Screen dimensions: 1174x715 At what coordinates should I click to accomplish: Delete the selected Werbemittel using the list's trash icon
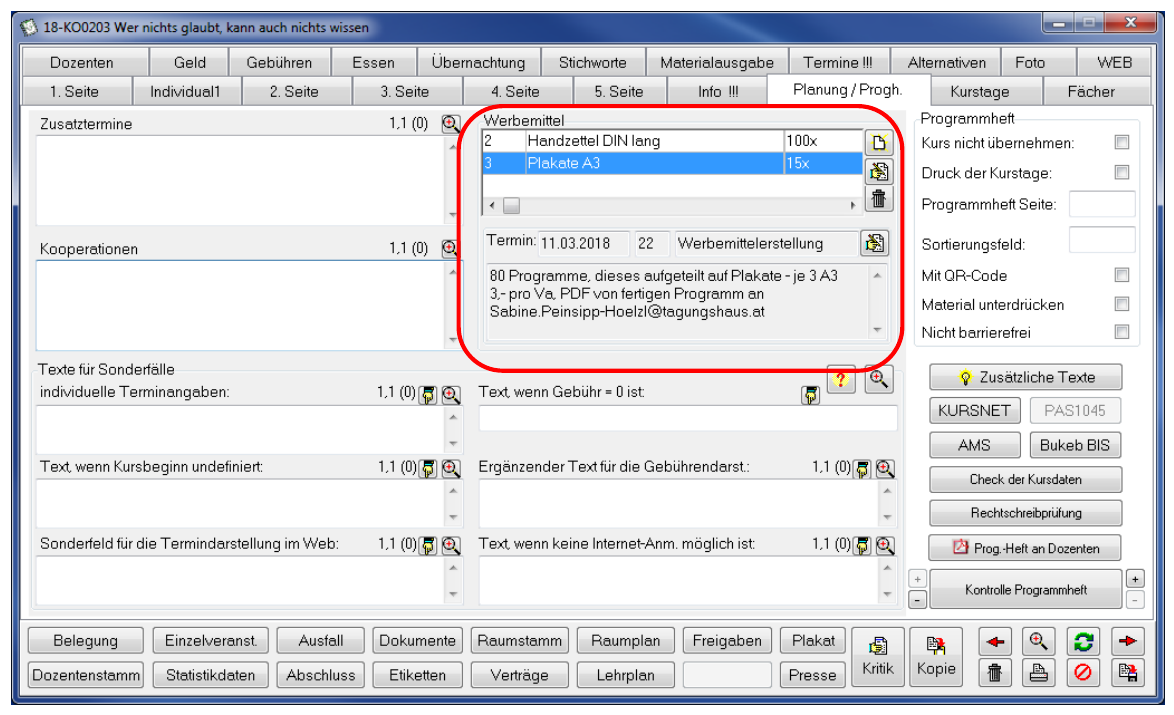[878, 198]
